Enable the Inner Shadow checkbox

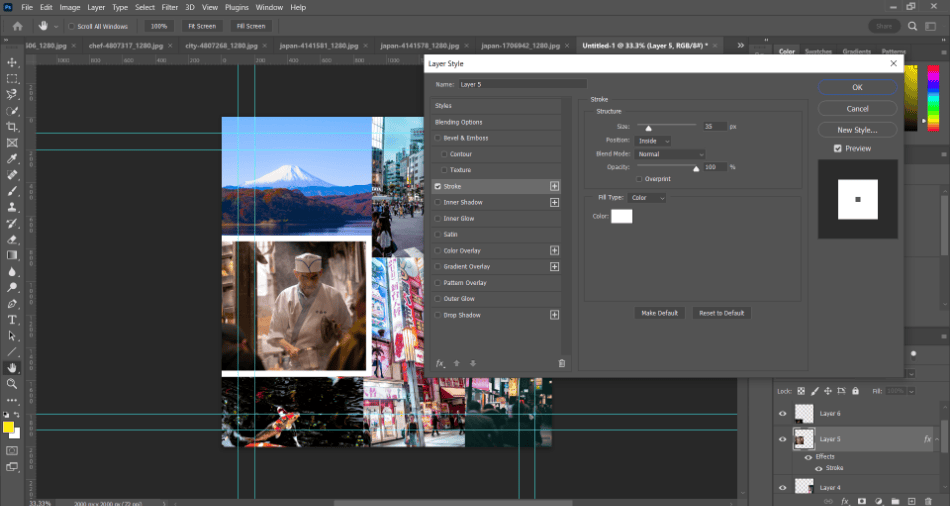pos(437,202)
